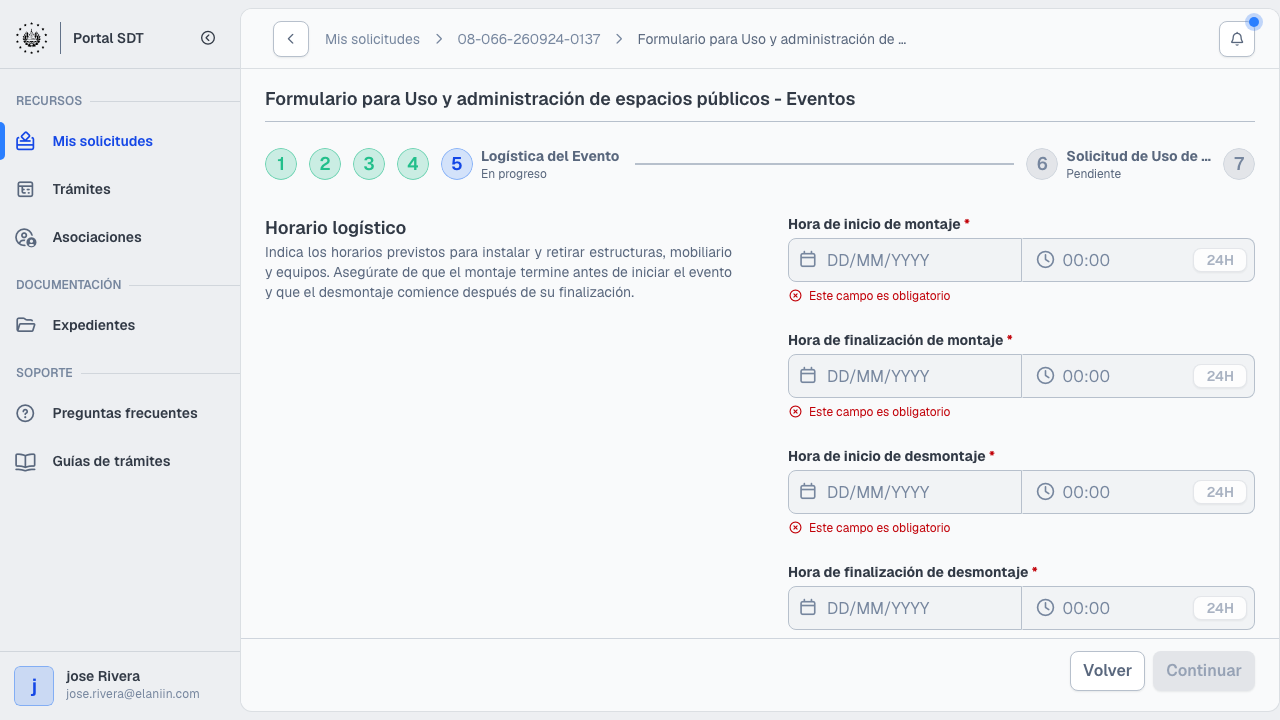Click jose.rivera@elaniin.com user email
This screenshot has width=1280, height=720.
coord(133,694)
